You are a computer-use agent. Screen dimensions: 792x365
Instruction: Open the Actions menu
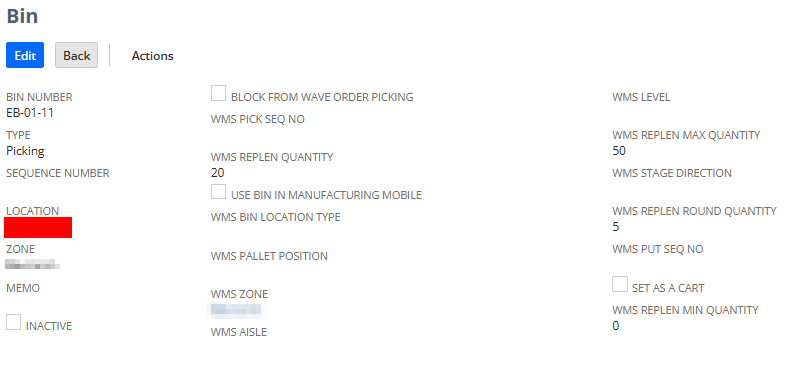click(153, 56)
